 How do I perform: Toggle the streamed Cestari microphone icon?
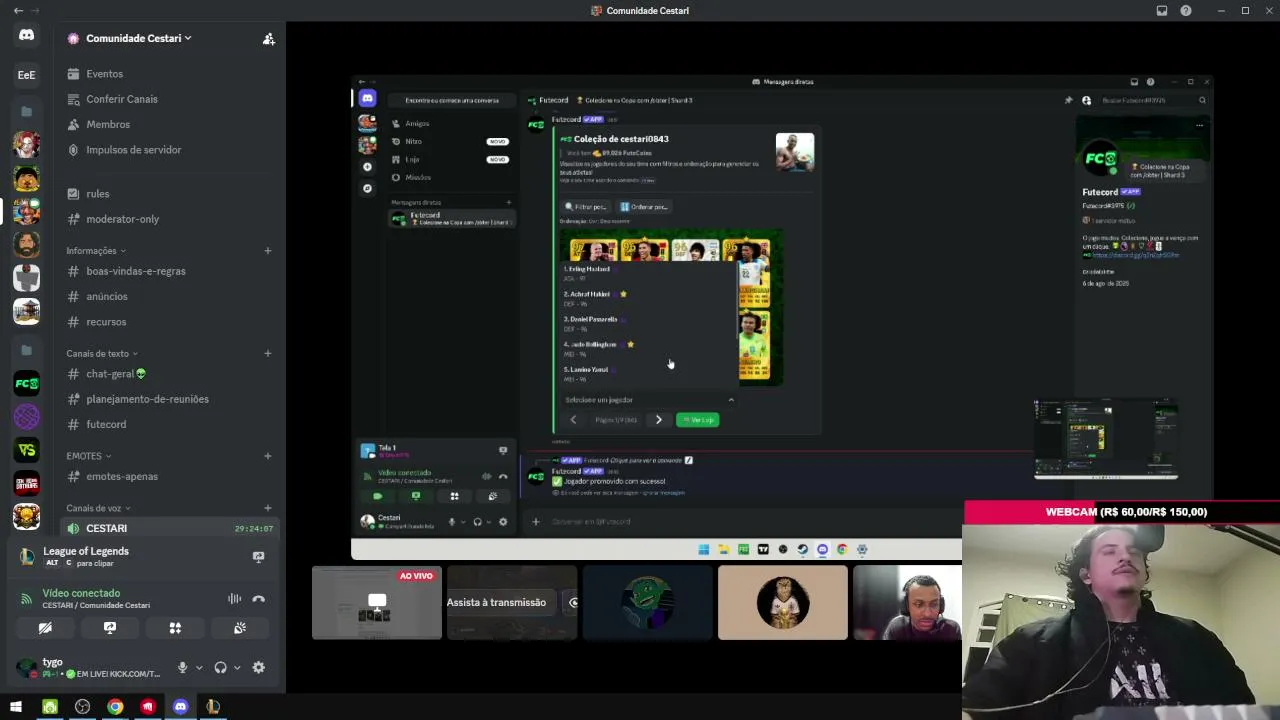click(452, 521)
